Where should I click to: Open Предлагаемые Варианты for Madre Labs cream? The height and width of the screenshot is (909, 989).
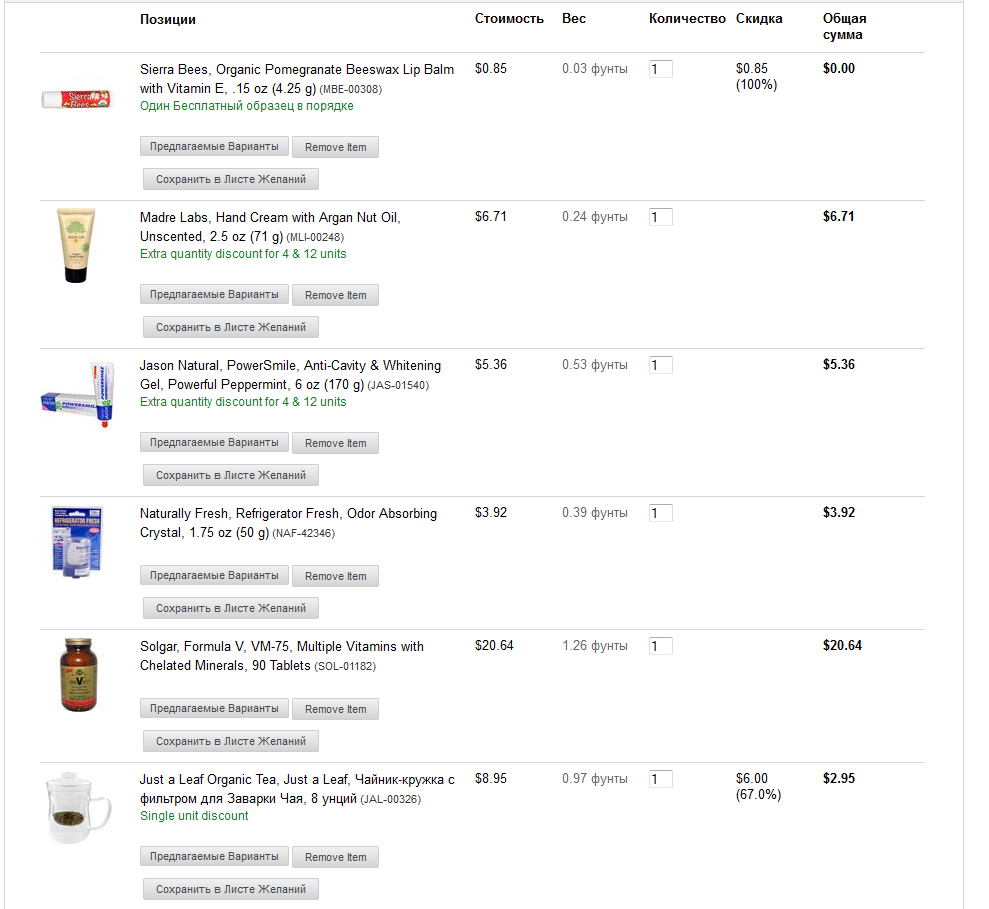[x=214, y=294]
